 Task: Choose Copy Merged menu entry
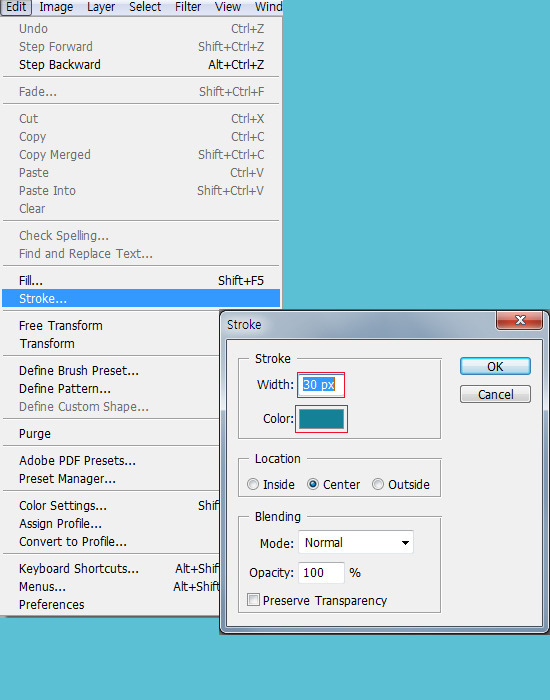coord(141,155)
